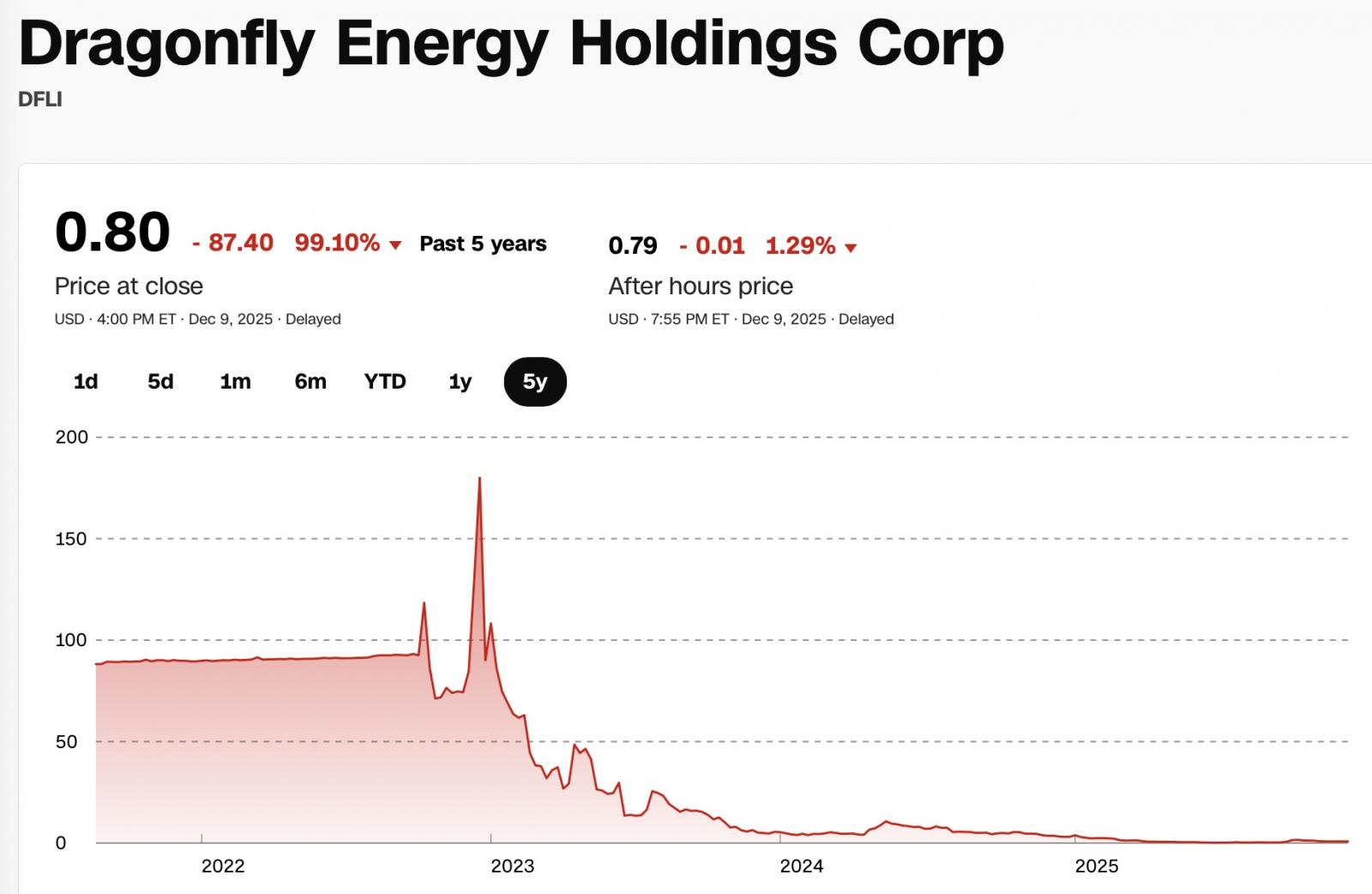This screenshot has width=1372, height=894.
Task: Select the 1m time range tab
Action: point(235,382)
